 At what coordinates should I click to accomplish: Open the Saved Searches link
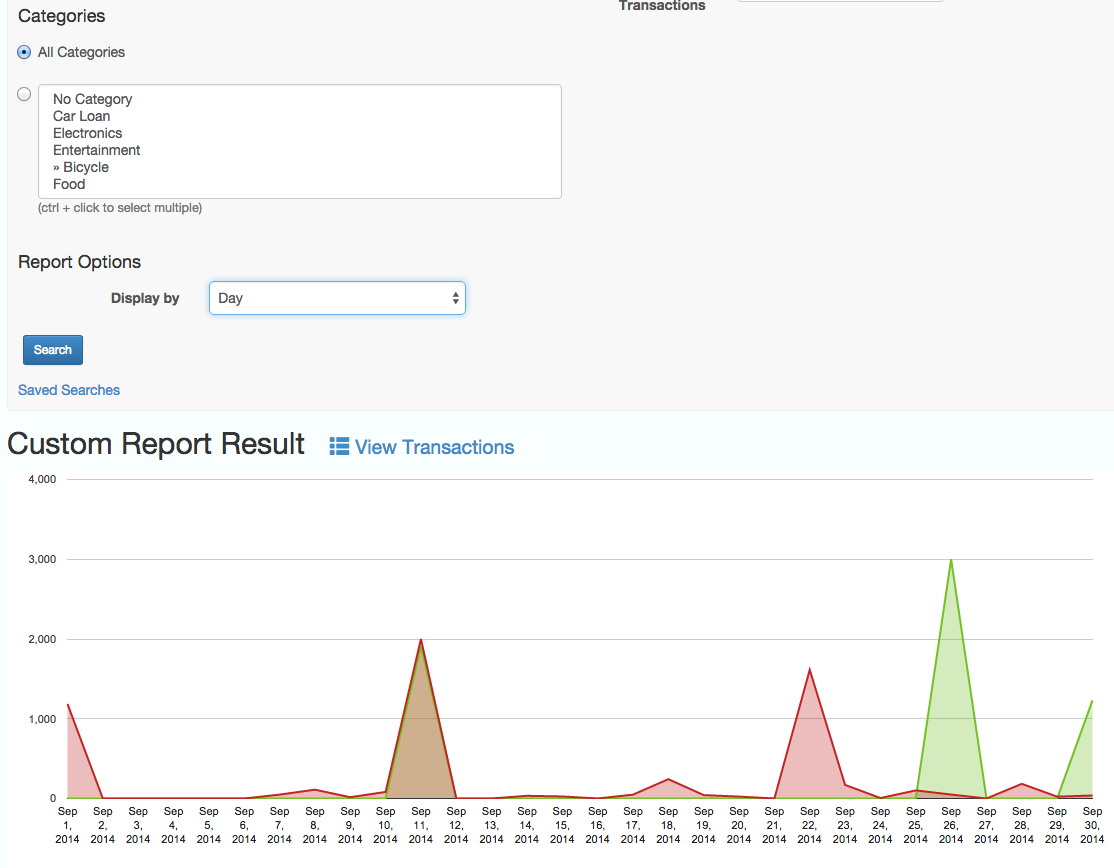[x=69, y=390]
